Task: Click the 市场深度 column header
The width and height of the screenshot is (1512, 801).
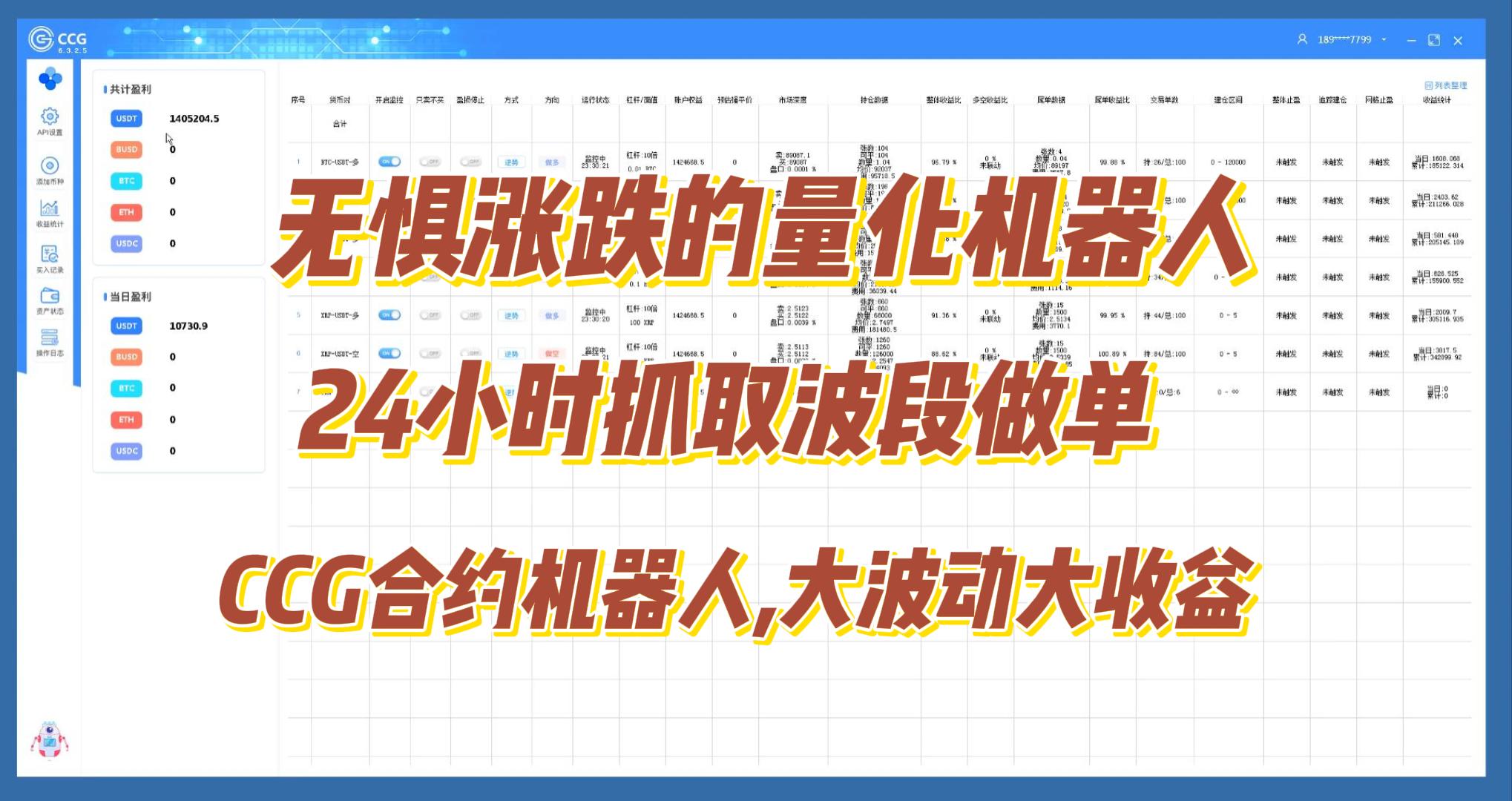Action: tap(792, 99)
